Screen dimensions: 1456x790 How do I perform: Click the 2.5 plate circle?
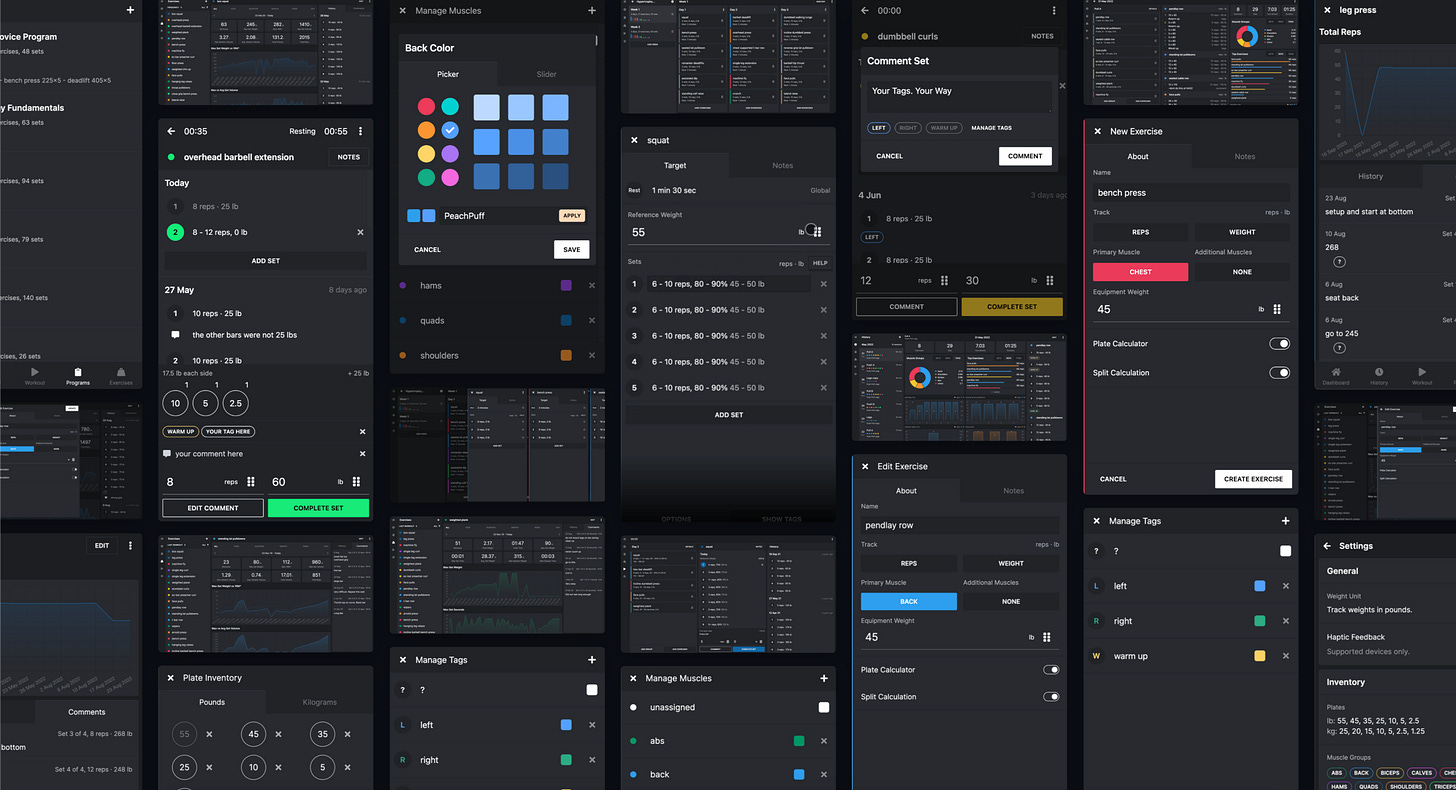pyautogui.click(x=234, y=404)
